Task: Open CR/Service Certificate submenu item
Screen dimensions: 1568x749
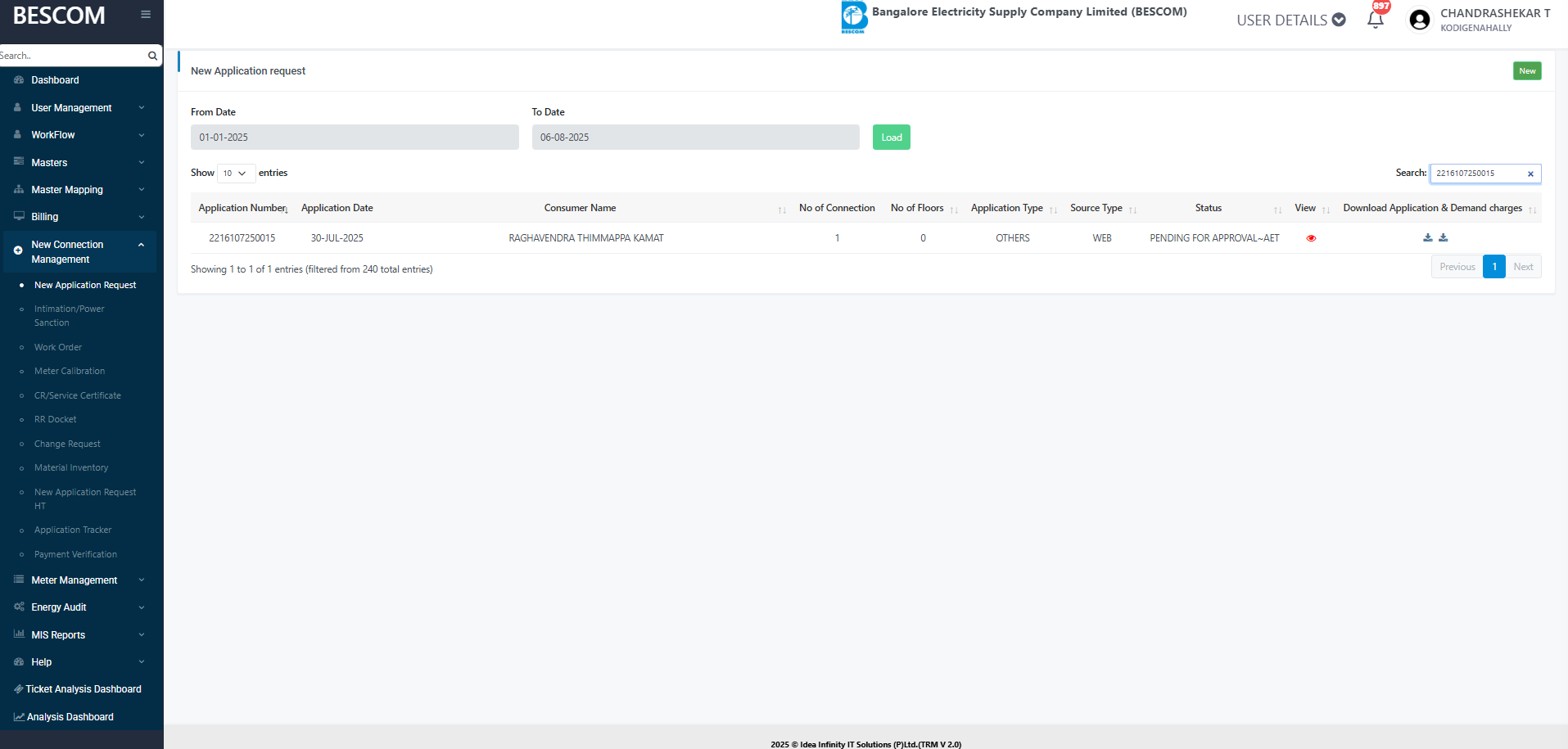Action: 78,395
